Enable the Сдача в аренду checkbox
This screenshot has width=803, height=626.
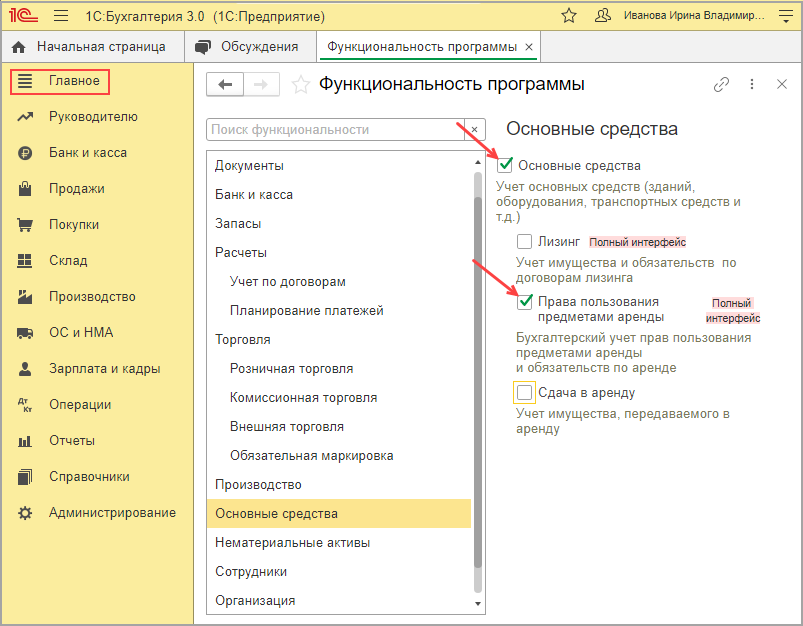click(x=524, y=392)
